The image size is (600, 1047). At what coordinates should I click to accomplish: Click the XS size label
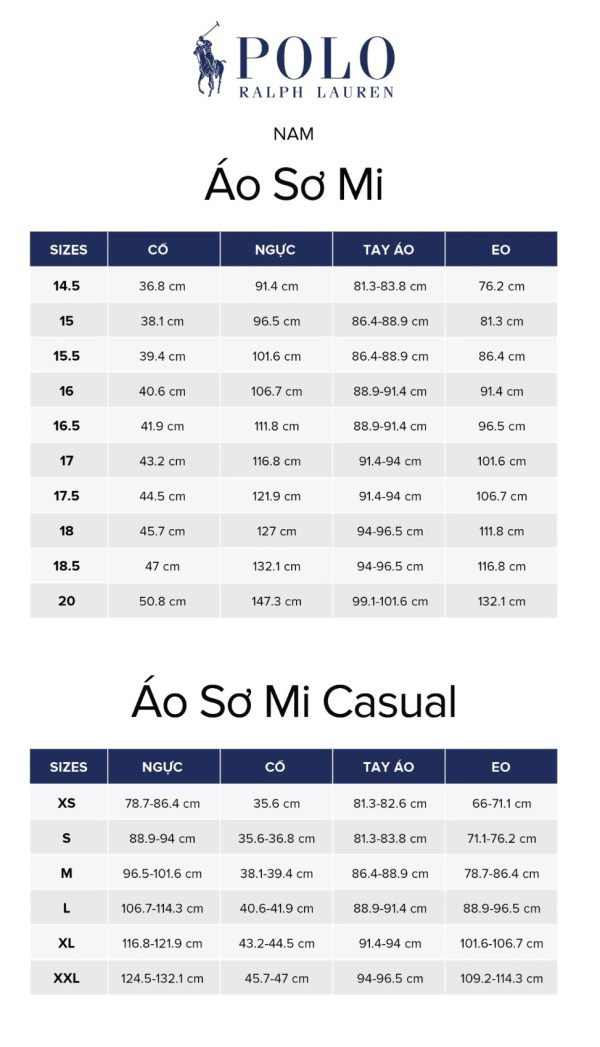[x=67, y=803]
